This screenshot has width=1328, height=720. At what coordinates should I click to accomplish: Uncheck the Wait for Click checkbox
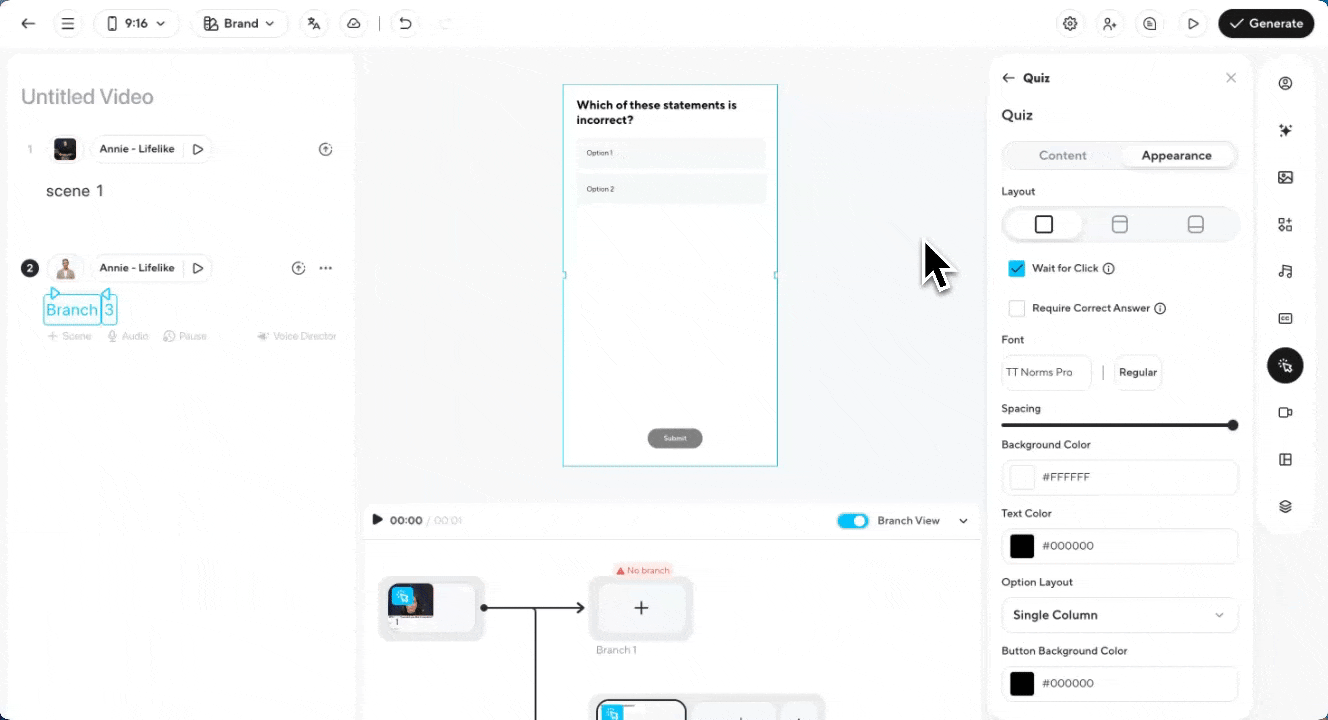pos(1017,268)
